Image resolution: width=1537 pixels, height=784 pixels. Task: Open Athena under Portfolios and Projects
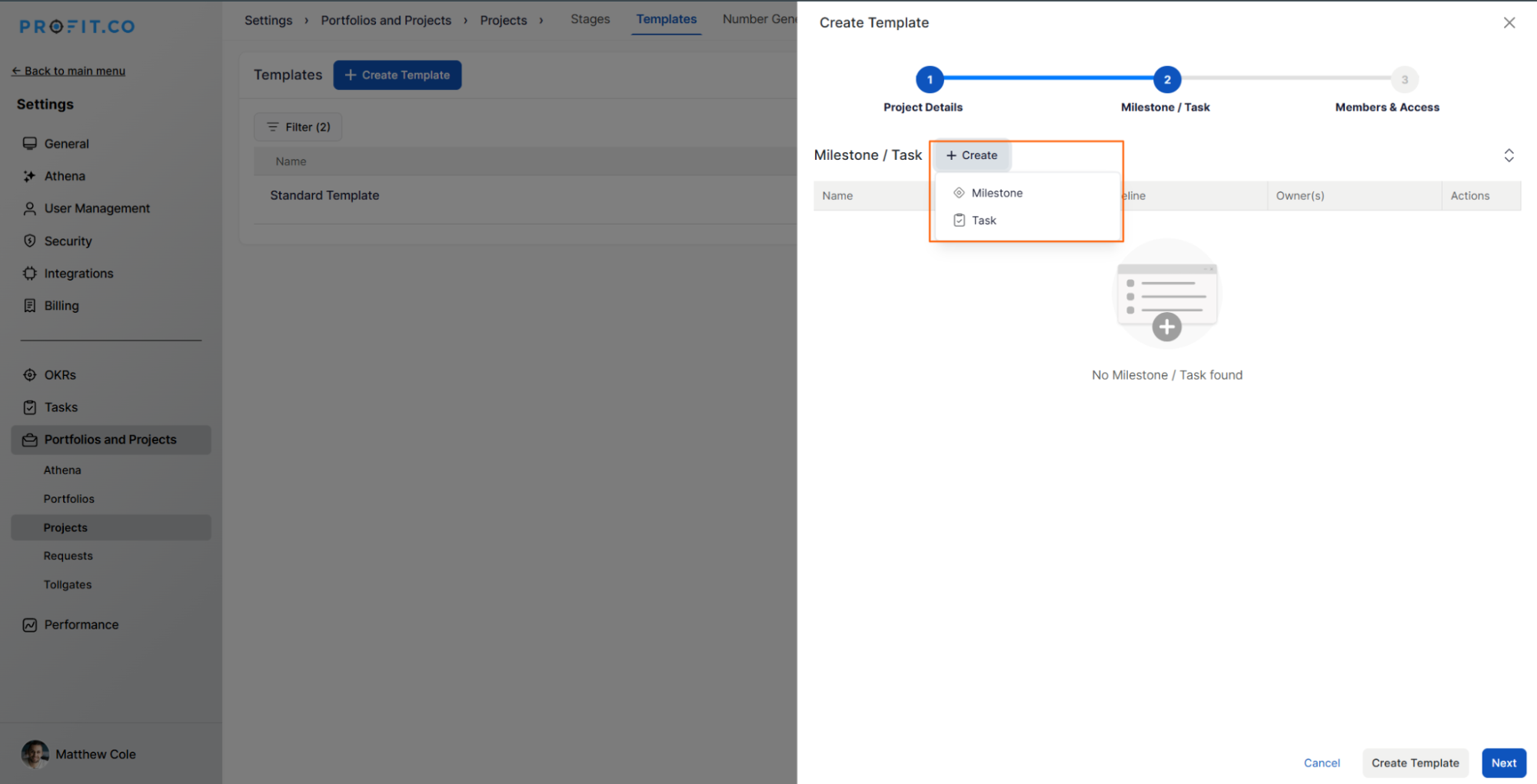(62, 470)
